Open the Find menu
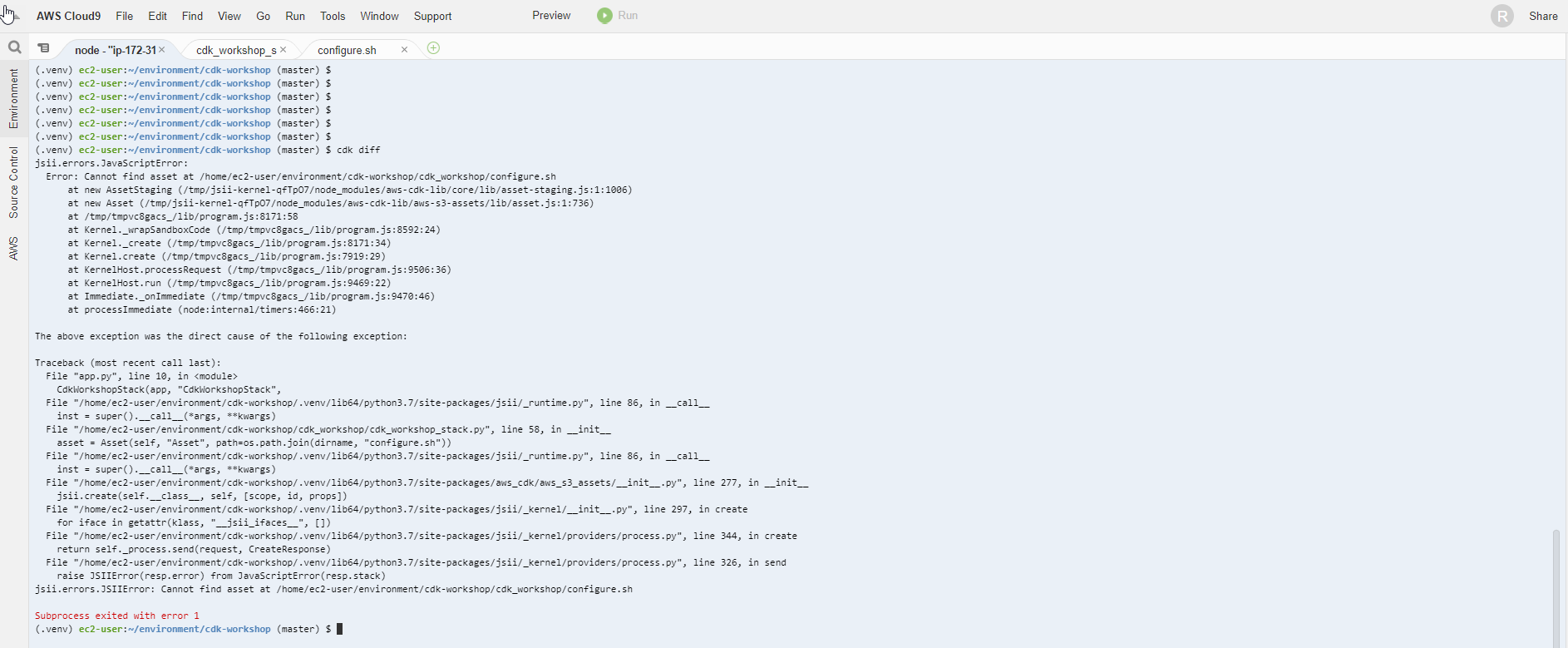Screen dimensions: 1568x648 (192, 16)
